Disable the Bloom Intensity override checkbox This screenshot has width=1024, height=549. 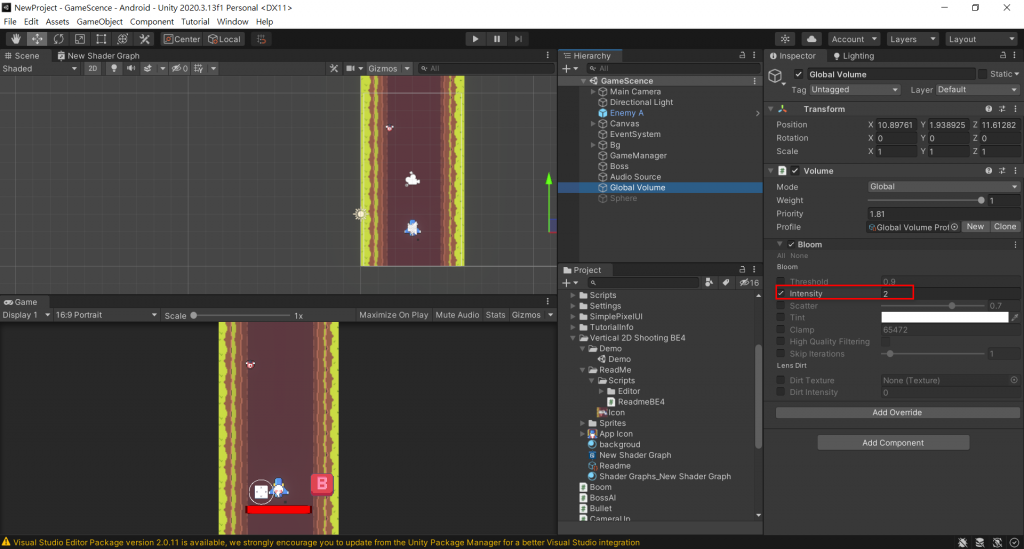(x=781, y=294)
